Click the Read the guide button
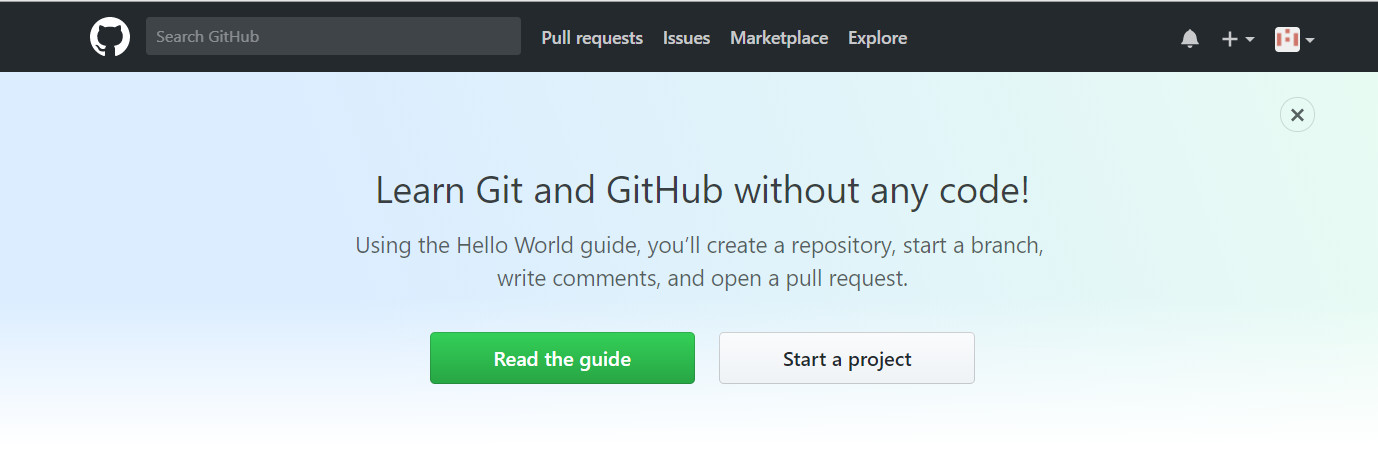The height and width of the screenshot is (459, 1378). [562, 358]
